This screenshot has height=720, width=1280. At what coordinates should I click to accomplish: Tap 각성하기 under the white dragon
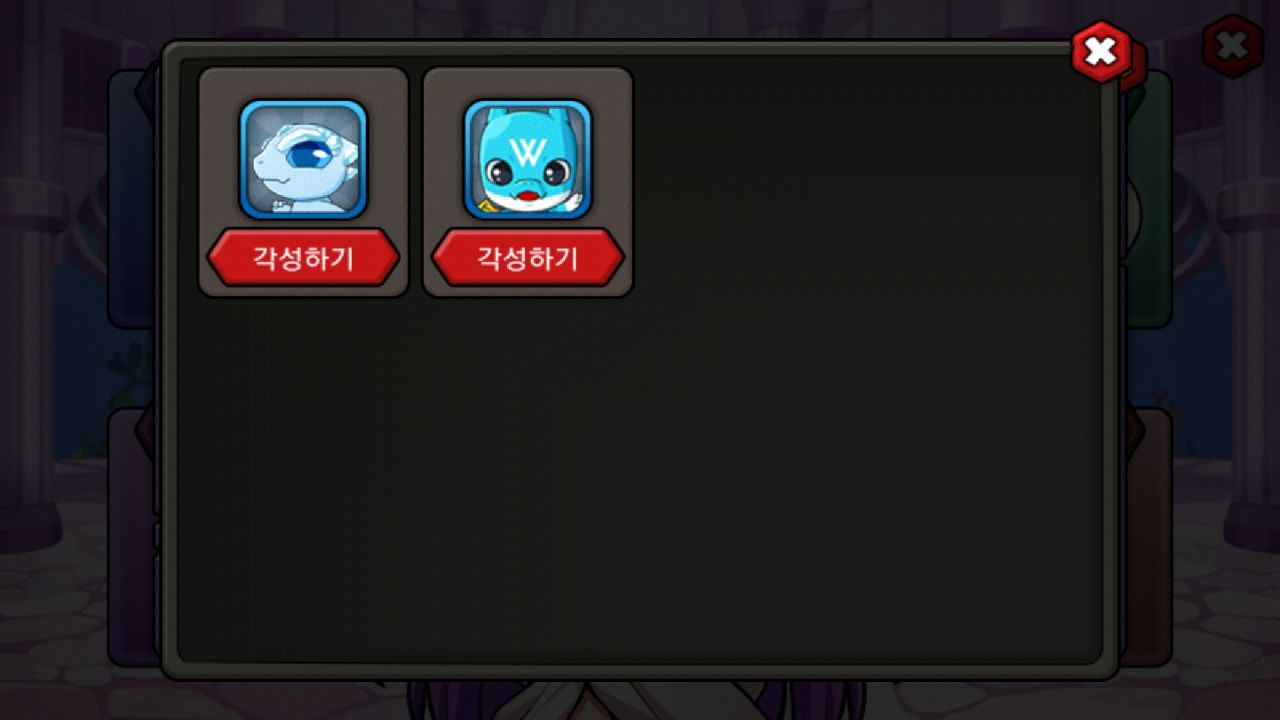coord(303,258)
